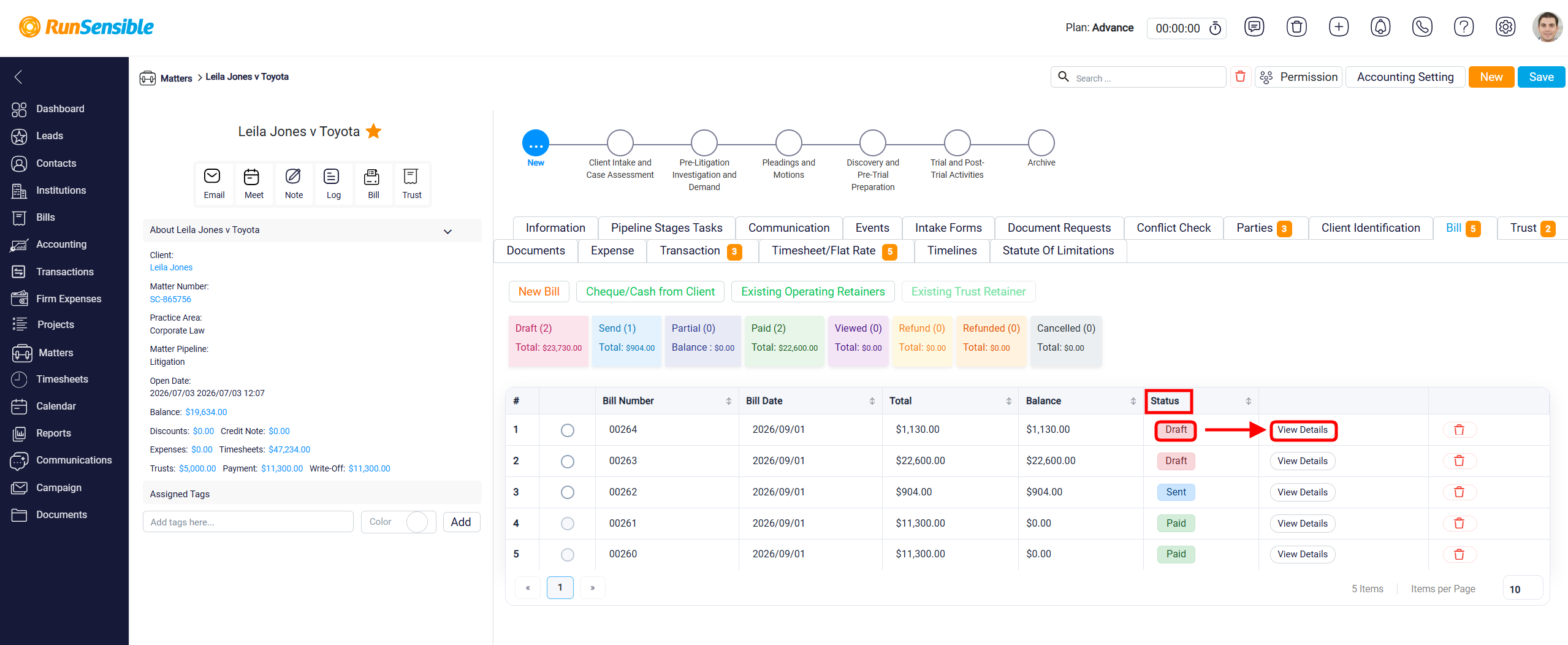This screenshot has height=645, width=1568.
Task: Select the radio button for bill 00262
Action: coord(568,492)
